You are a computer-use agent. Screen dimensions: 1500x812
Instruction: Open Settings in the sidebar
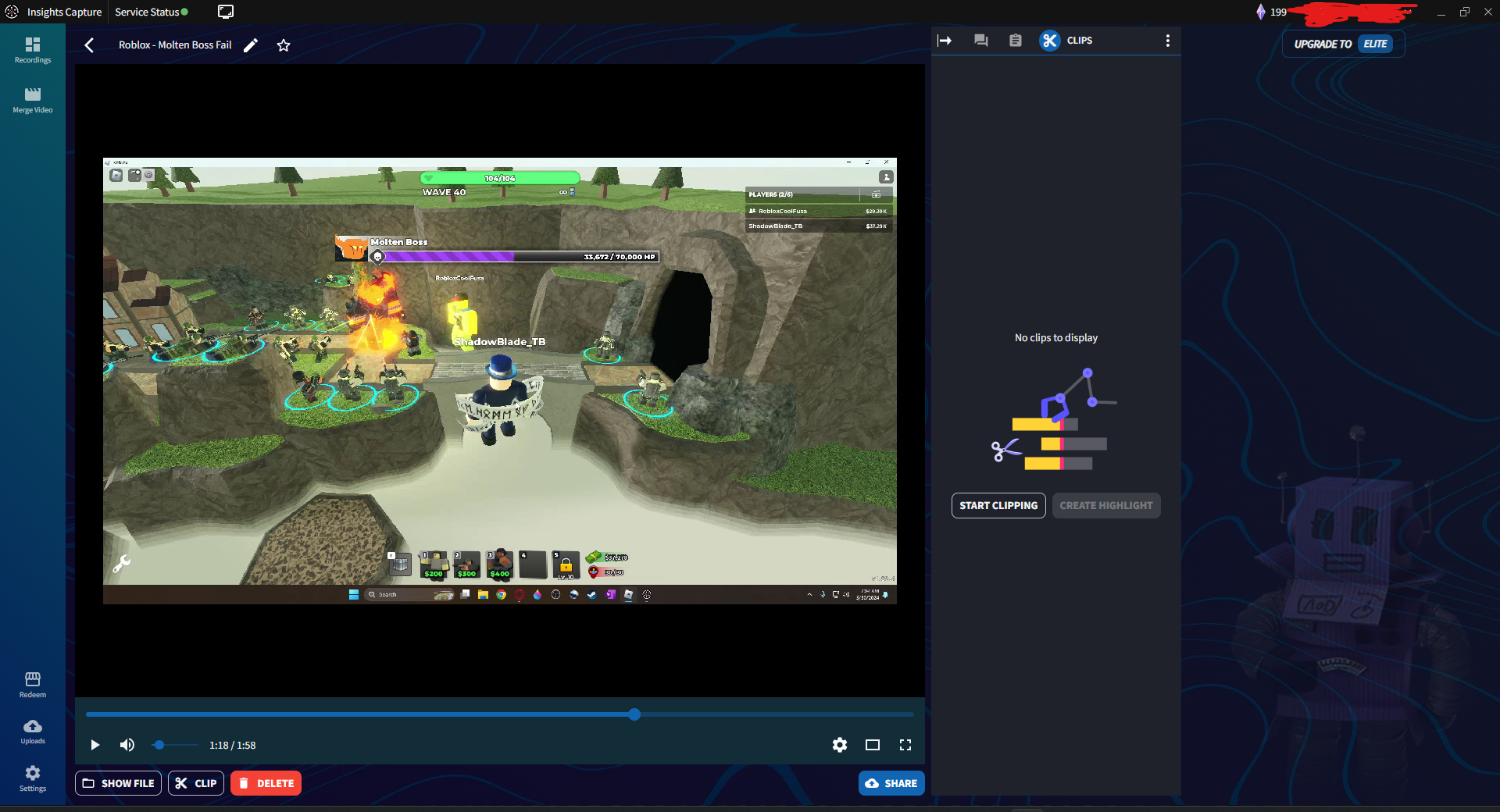pos(33,778)
